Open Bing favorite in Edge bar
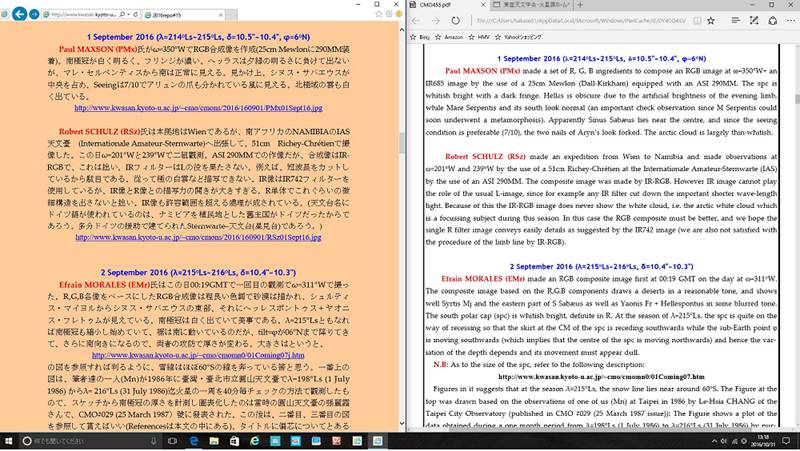The image size is (800, 451). coord(420,37)
